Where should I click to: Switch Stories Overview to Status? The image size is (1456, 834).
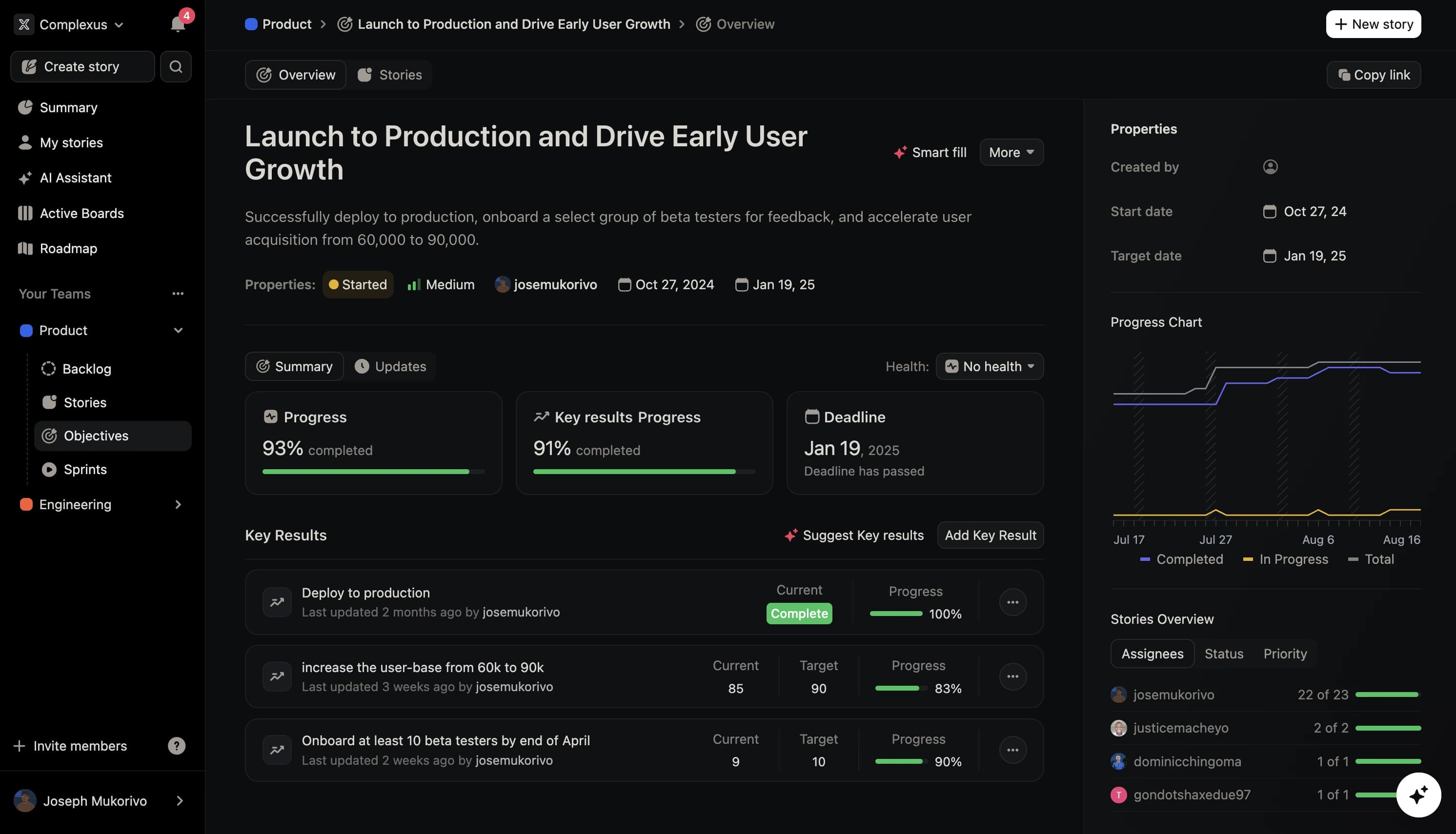pyautogui.click(x=1223, y=654)
